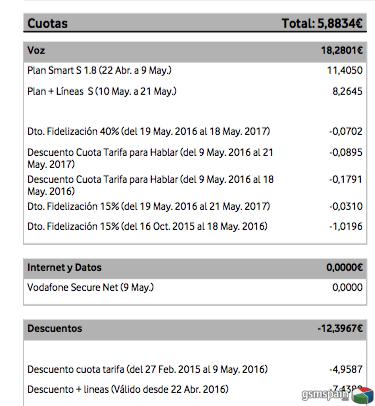Select Dto. Fidelización 15% from 16 Oct. 2015
This screenshot has height=406, width=375.
(x=195, y=227)
